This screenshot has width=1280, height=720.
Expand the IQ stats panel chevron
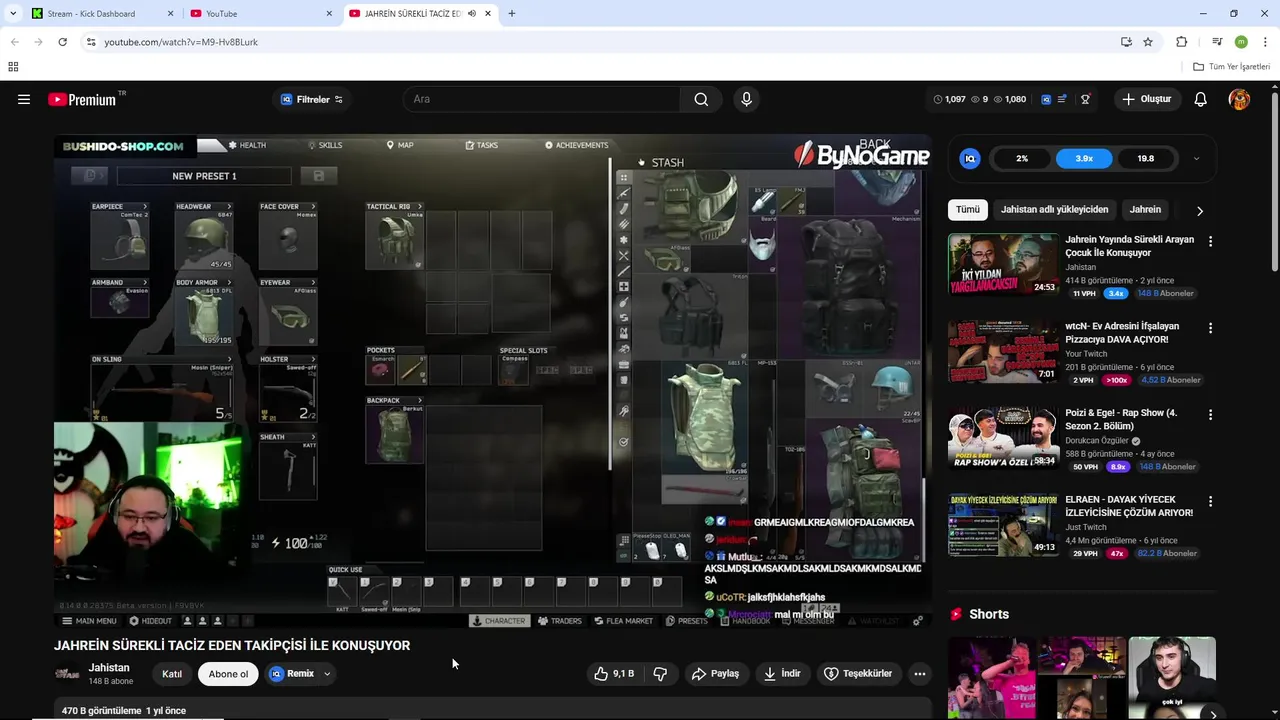(x=1196, y=158)
